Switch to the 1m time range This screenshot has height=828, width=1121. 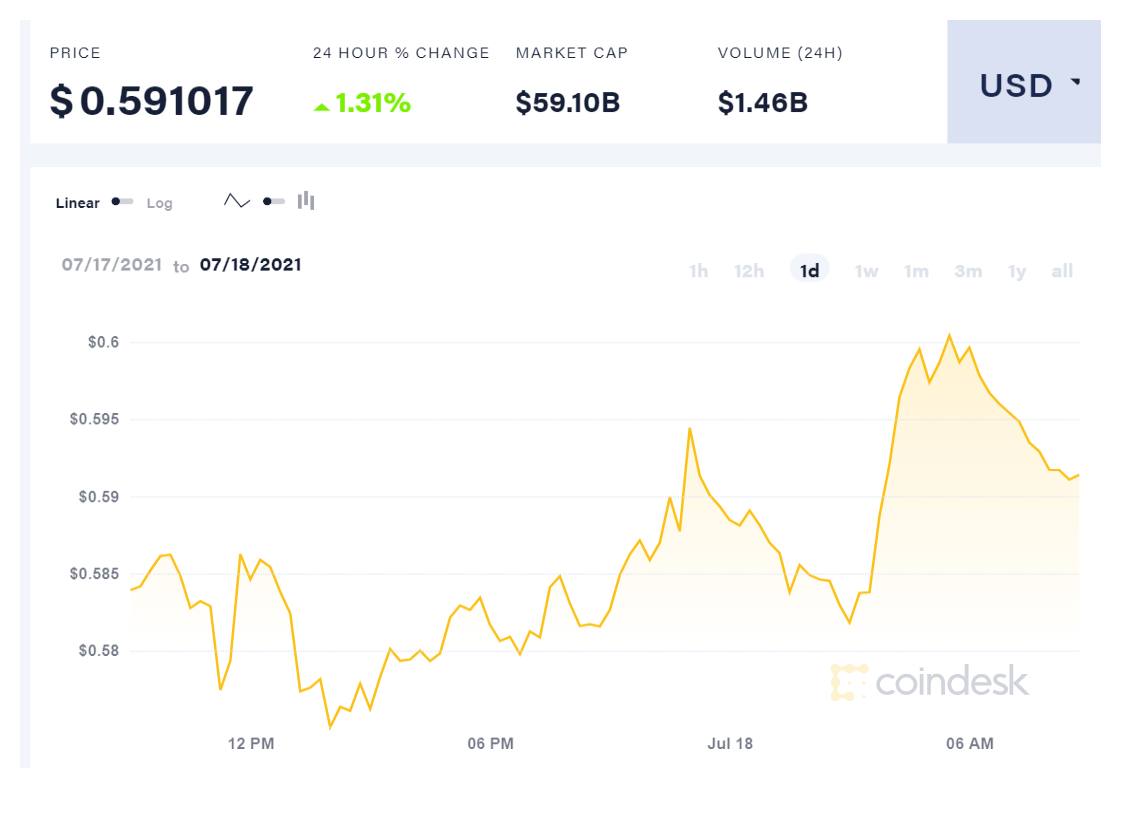click(916, 271)
